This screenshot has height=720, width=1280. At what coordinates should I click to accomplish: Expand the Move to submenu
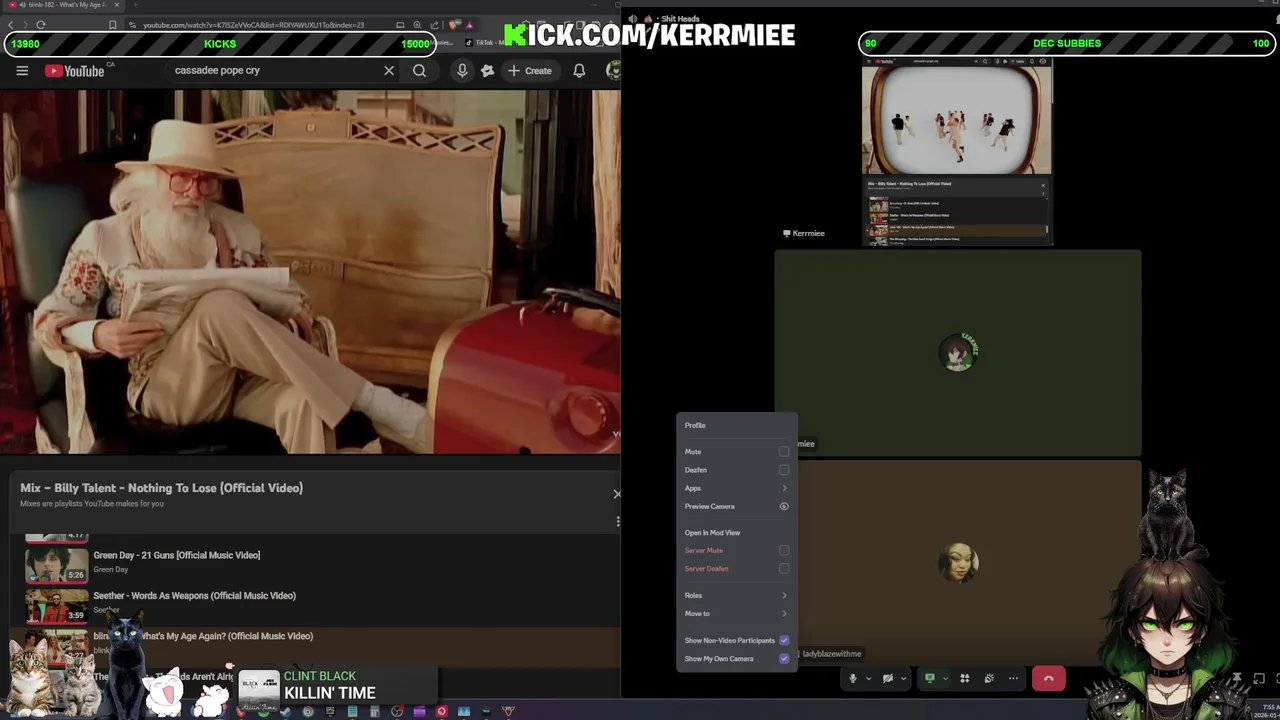(x=736, y=613)
